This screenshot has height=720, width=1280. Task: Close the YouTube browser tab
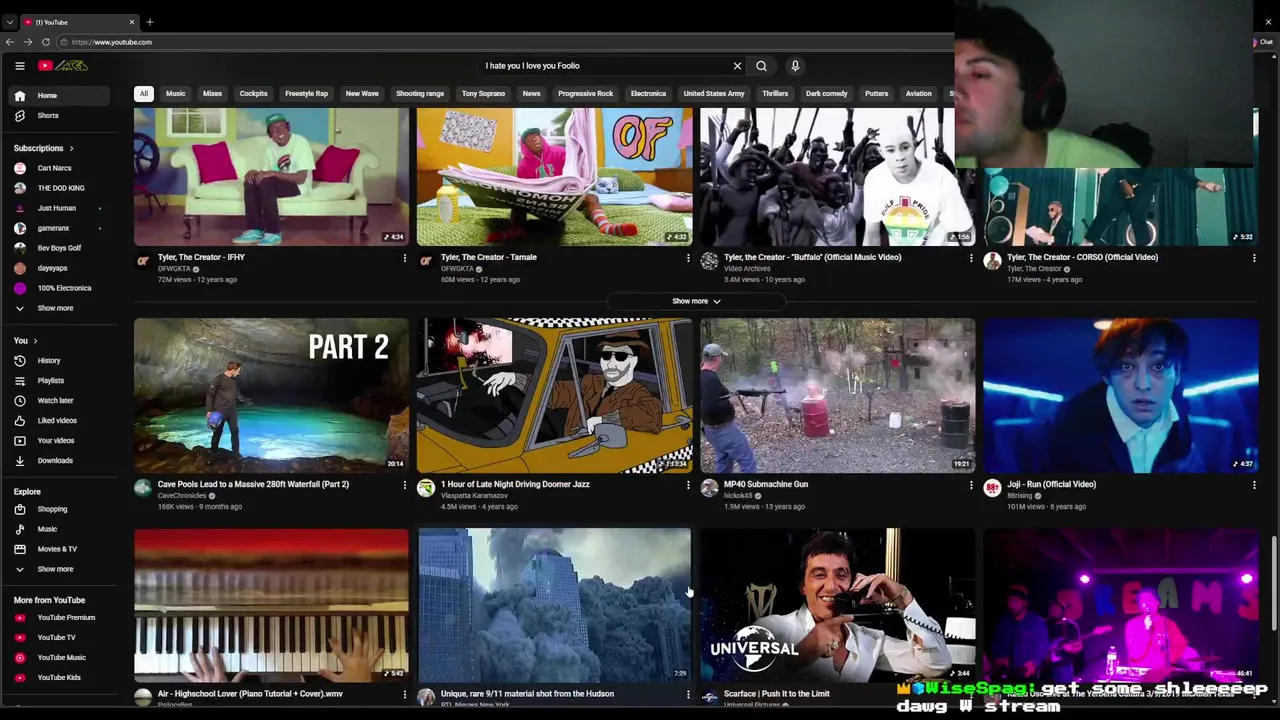[131, 22]
